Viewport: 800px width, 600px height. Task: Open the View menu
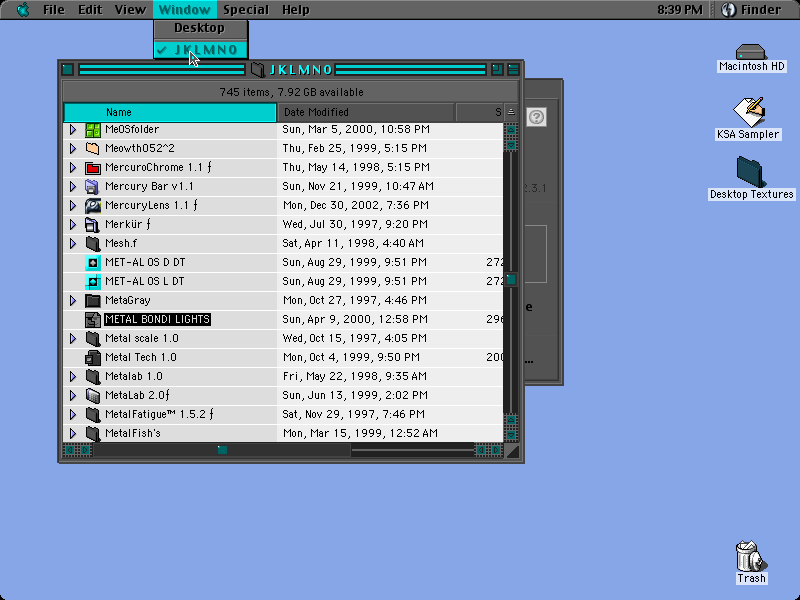[x=130, y=10]
